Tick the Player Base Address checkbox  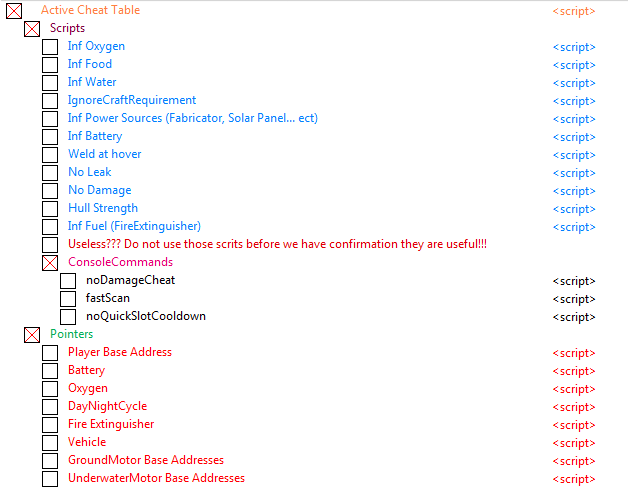pos(50,353)
